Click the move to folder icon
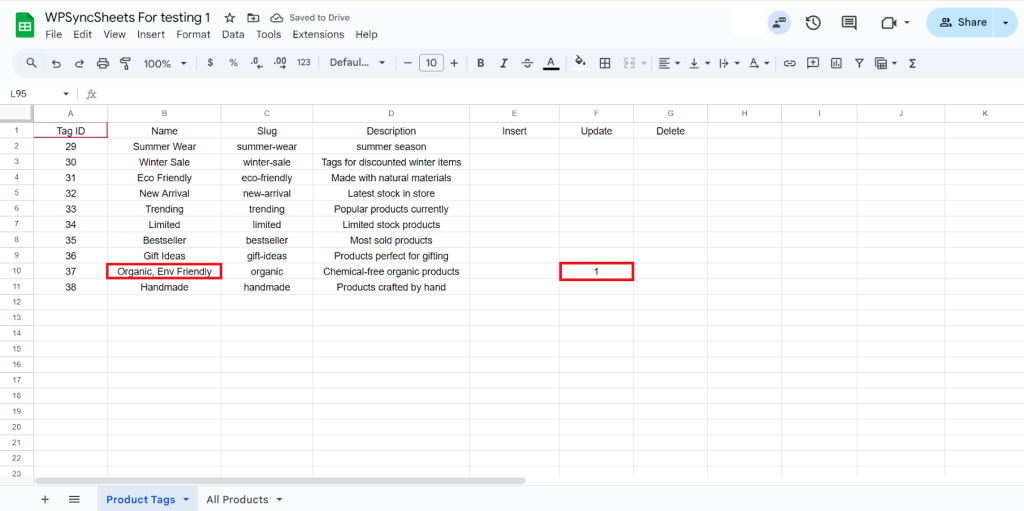This screenshot has width=1024, height=511. tap(253, 18)
